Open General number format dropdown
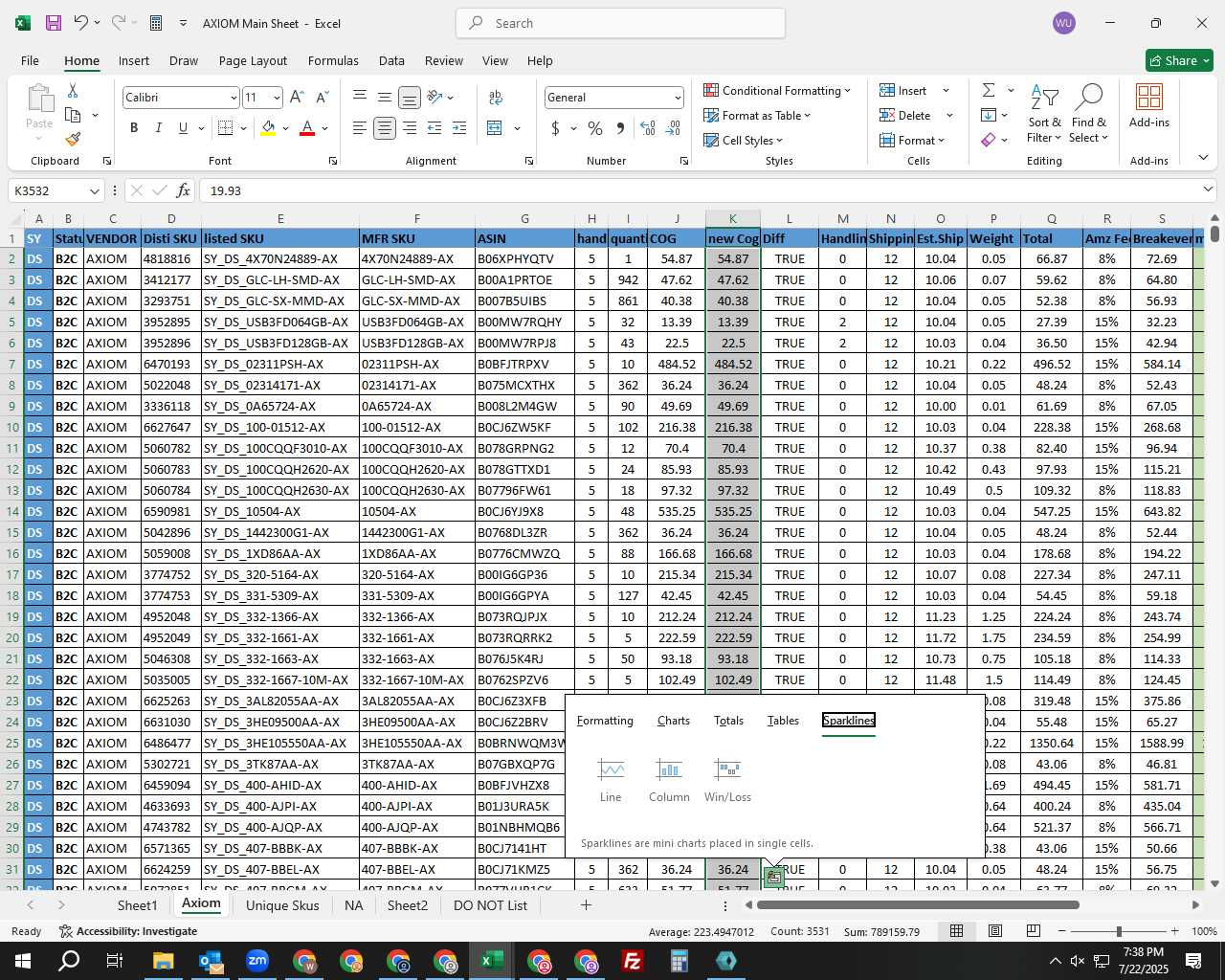The width and height of the screenshot is (1225, 980). tap(678, 98)
